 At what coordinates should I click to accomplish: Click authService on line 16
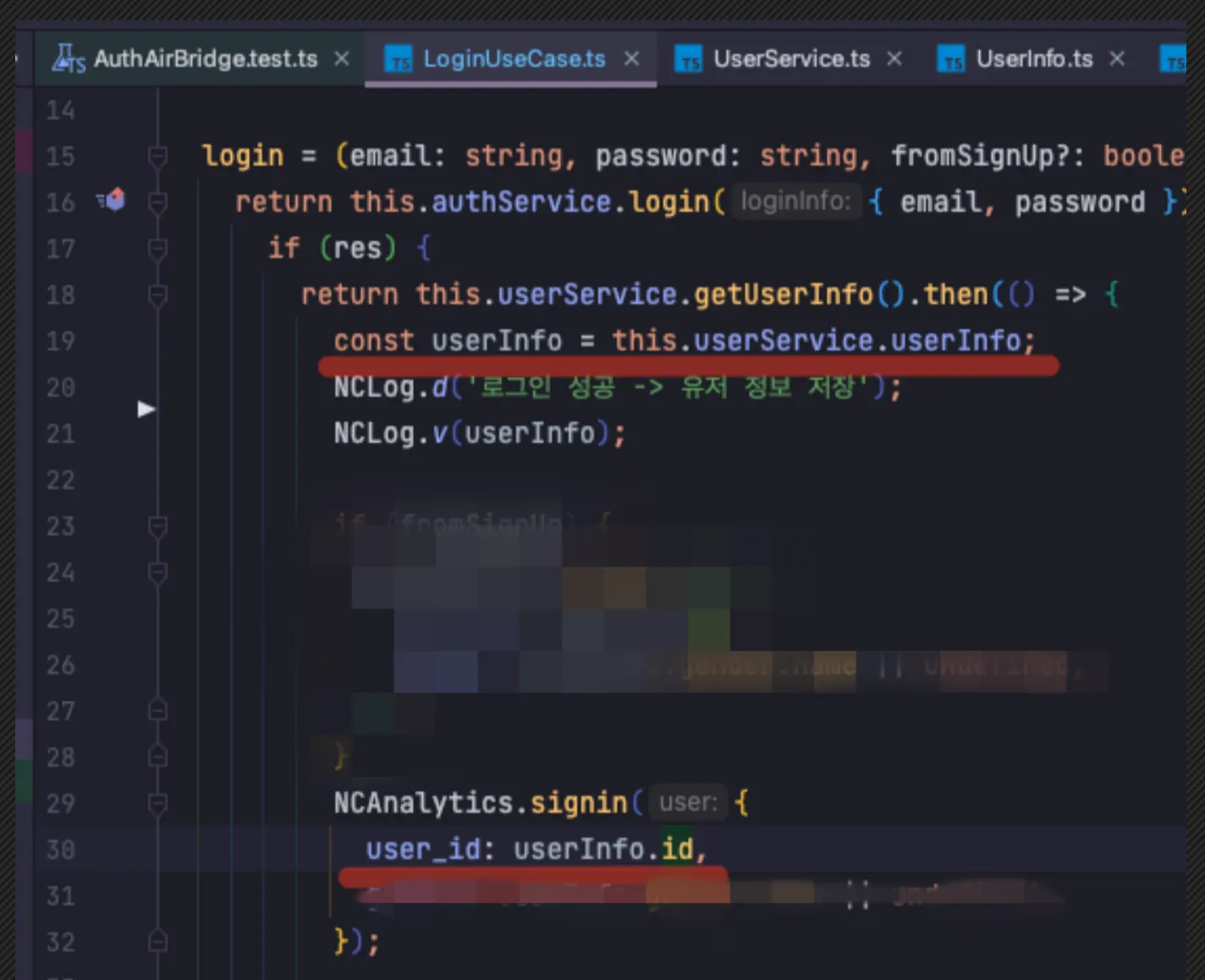521,202
